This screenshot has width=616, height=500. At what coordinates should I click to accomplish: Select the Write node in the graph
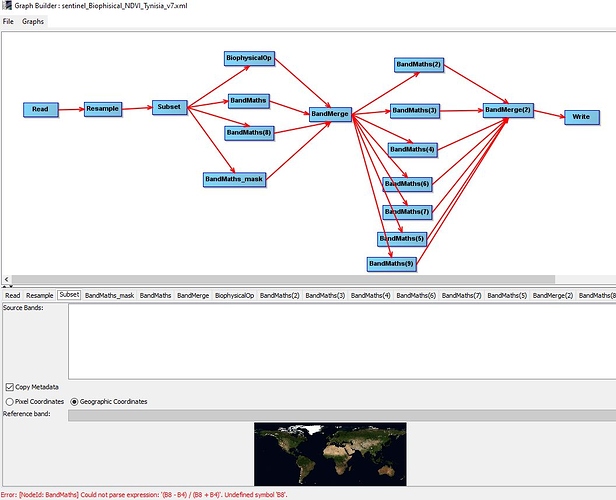coord(582,117)
